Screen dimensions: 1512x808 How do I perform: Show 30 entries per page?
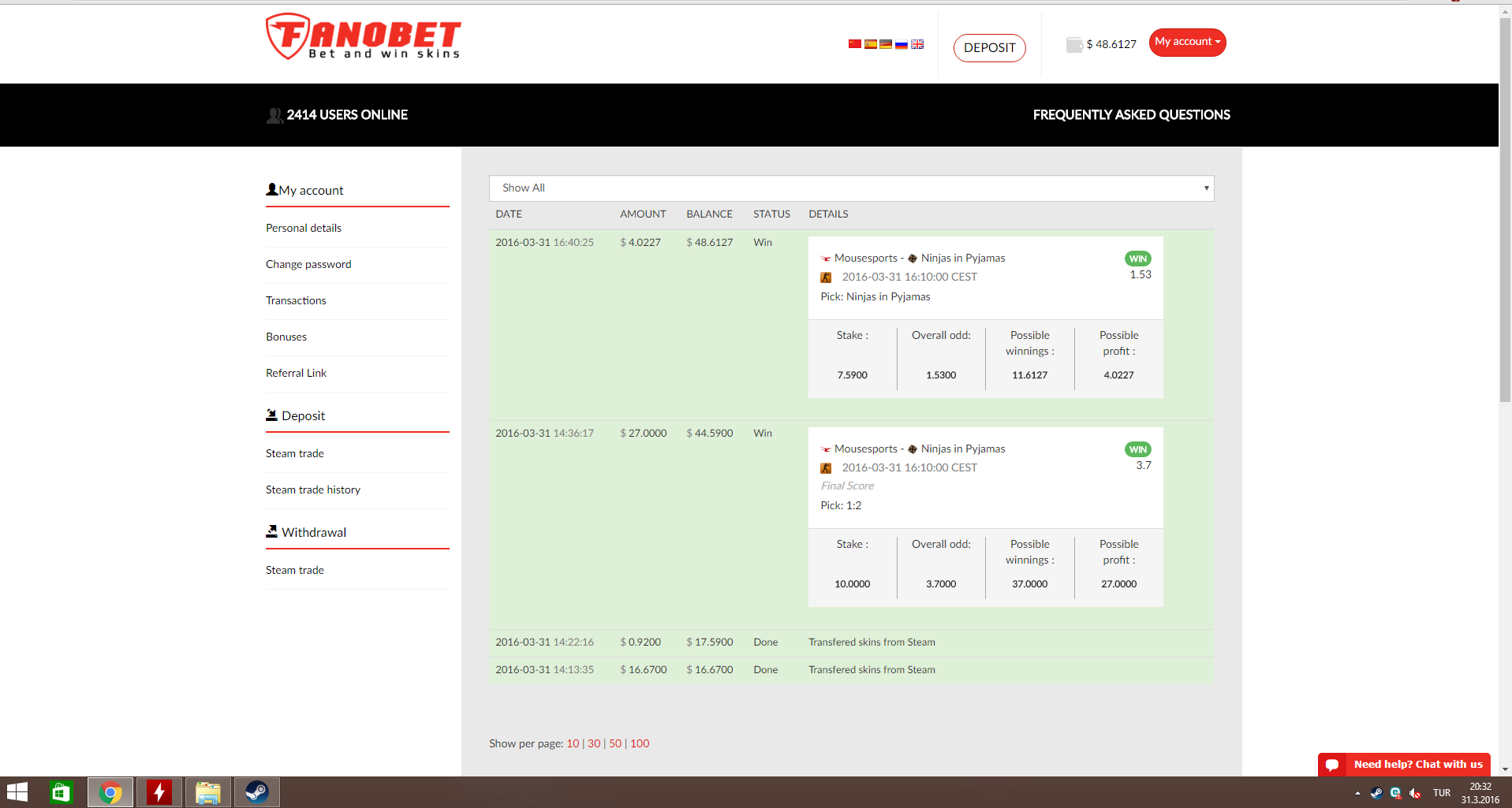pyautogui.click(x=594, y=743)
